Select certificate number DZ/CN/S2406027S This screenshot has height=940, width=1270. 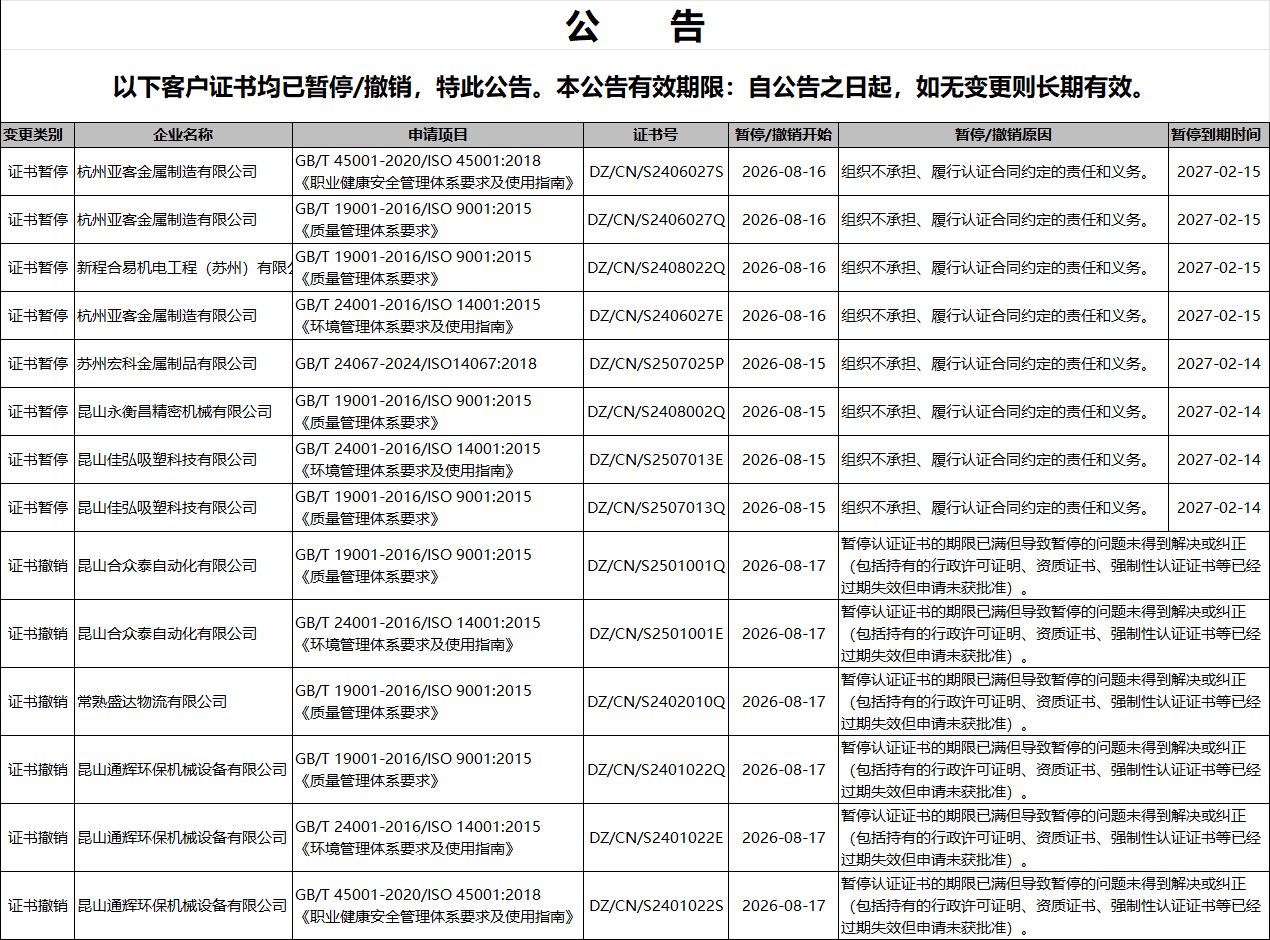pyautogui.click(x=656, y=171)
